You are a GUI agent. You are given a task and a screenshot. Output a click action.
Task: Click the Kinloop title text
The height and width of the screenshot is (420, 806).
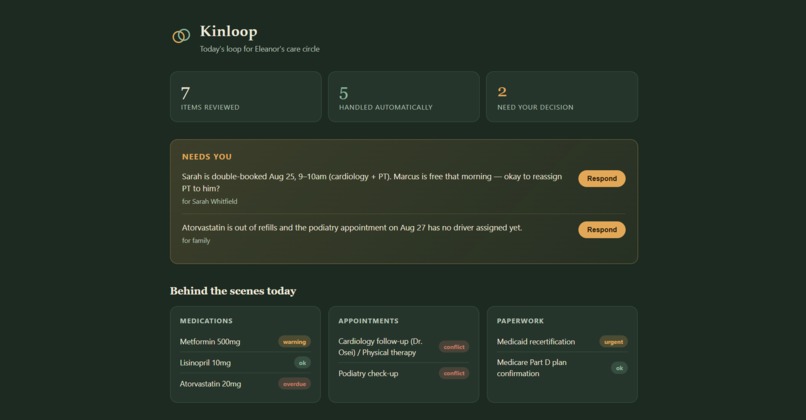click(229, 31)
